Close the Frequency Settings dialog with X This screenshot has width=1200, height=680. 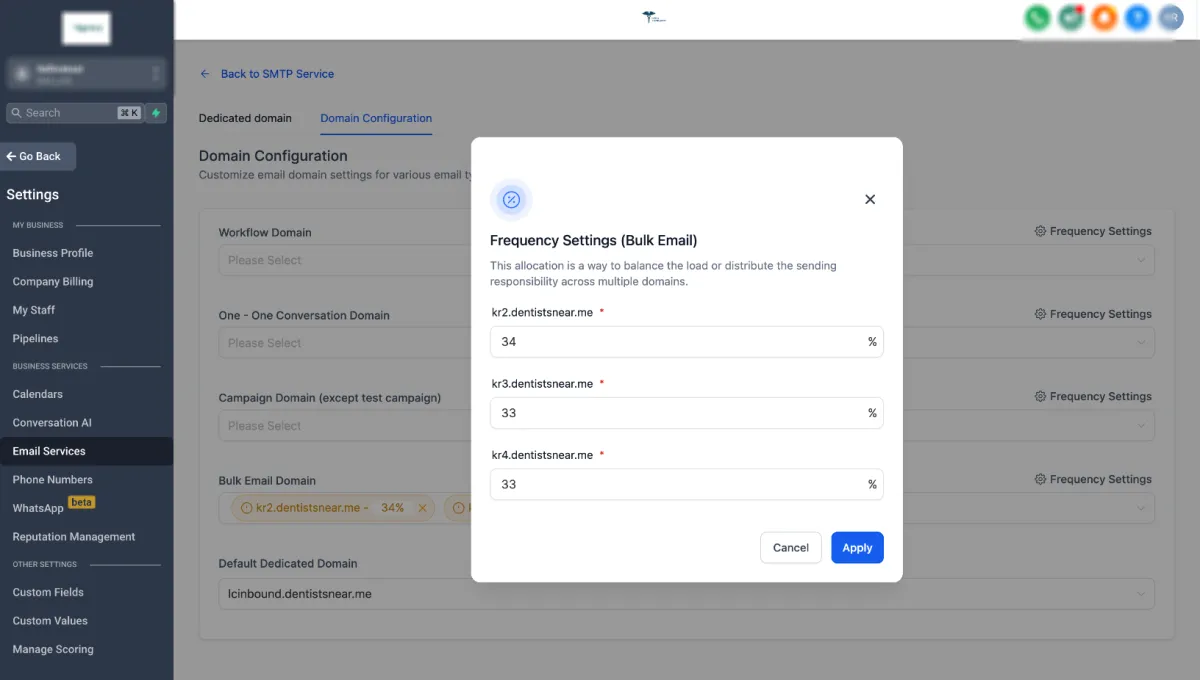870,199
